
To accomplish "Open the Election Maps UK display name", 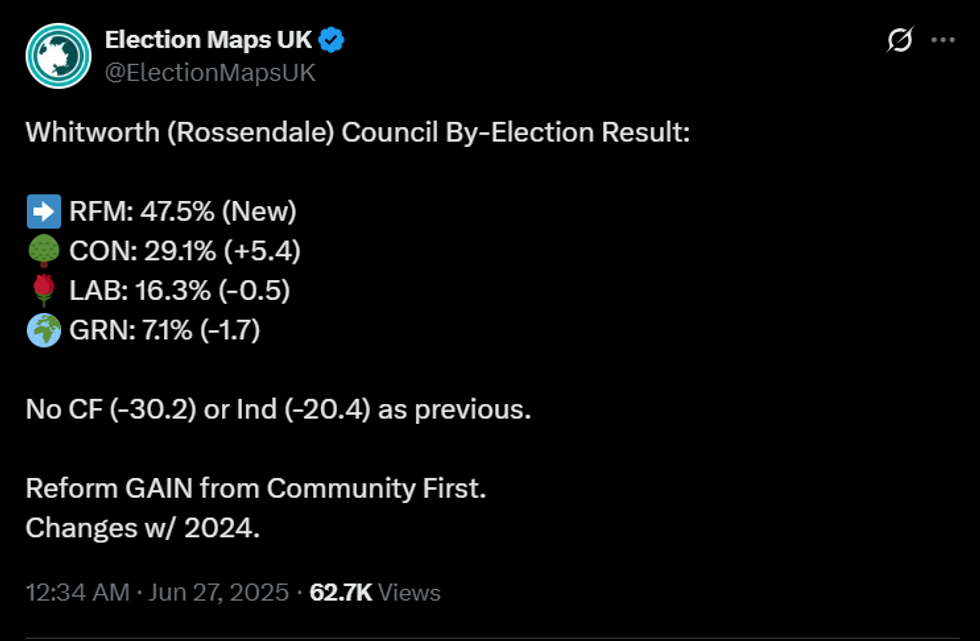I will pos(210,41).
